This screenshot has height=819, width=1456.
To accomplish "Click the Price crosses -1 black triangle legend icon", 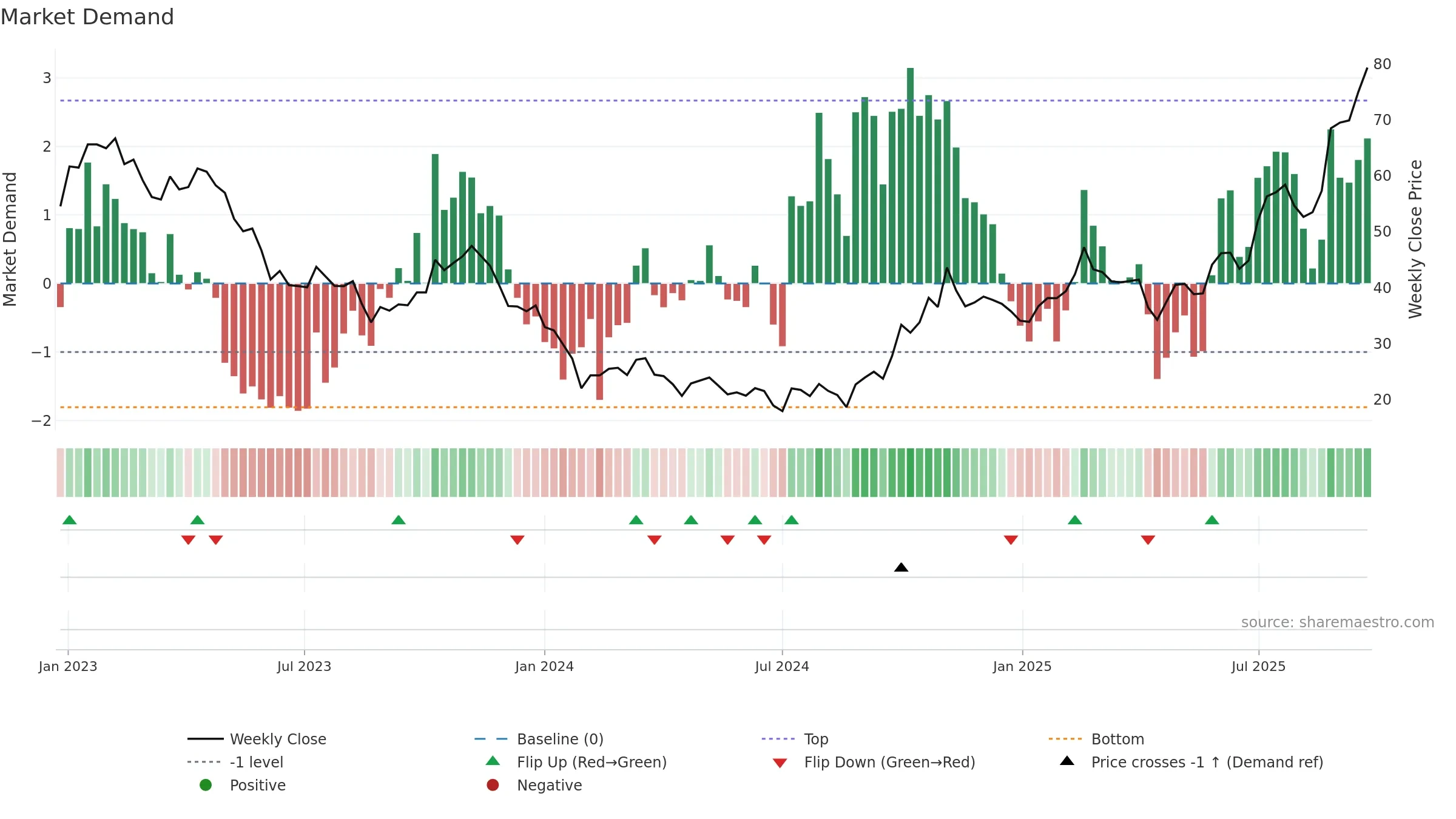I will (1067, 761).
